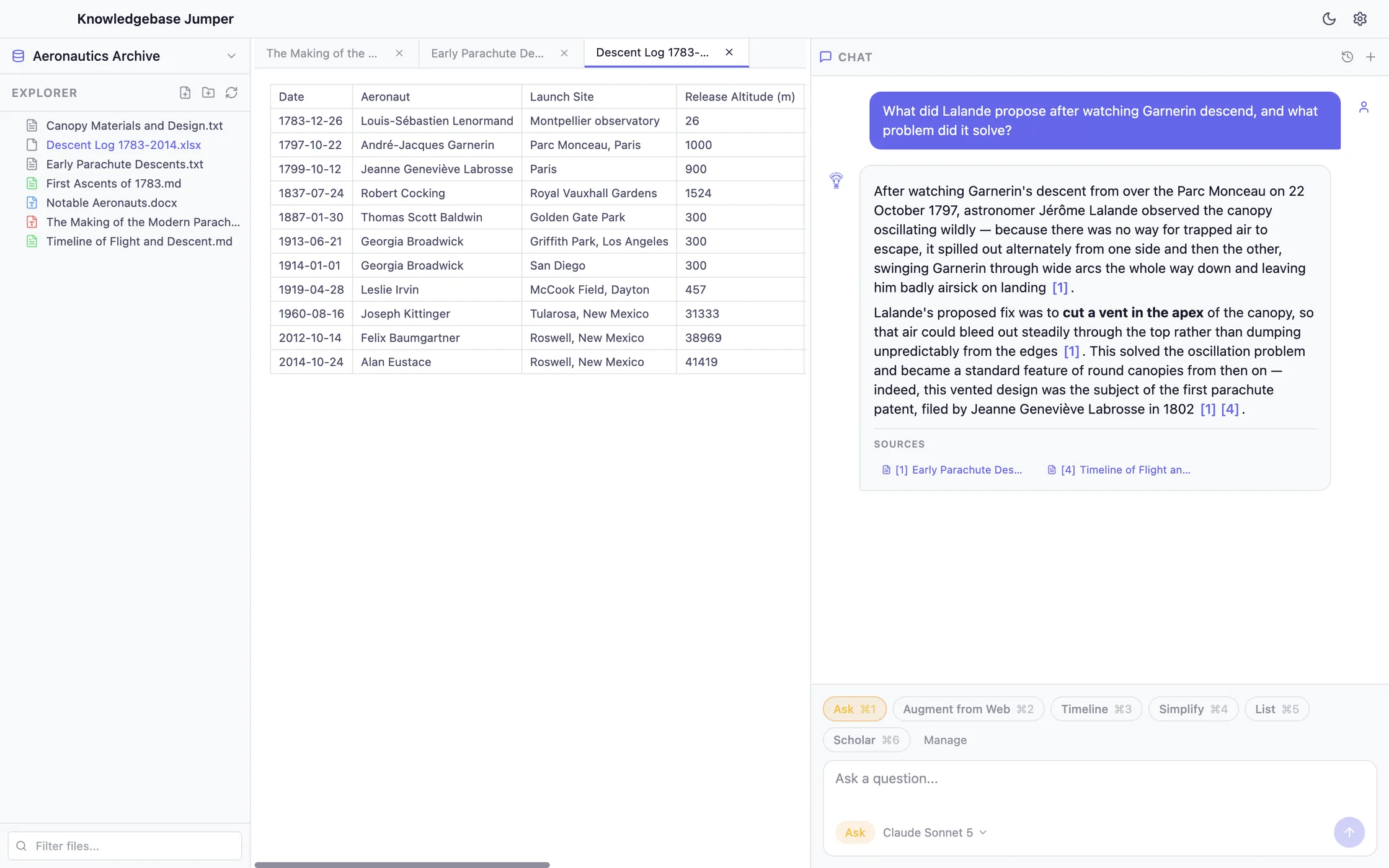1389x868 pixels.
Task: Open source [4] Timeline of Flight an...
Action: [x=1119, y=470]
